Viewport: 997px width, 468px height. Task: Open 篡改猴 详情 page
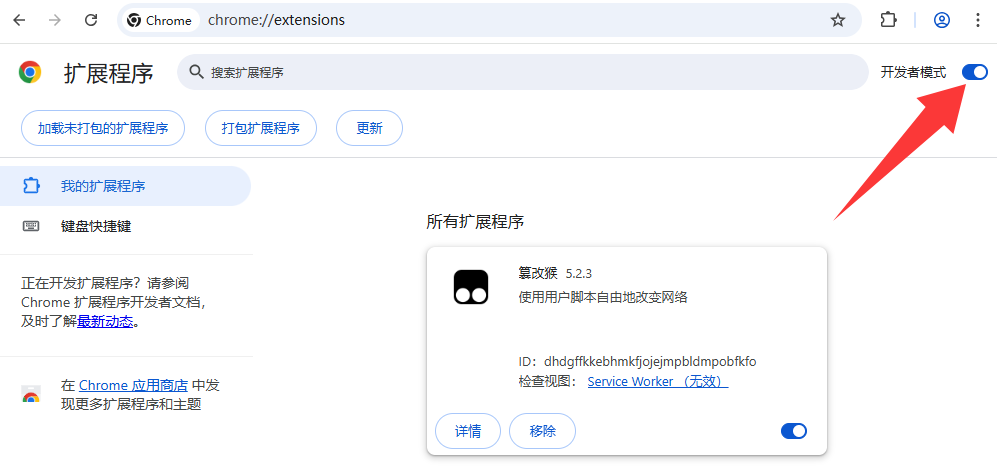click(468, 431)
